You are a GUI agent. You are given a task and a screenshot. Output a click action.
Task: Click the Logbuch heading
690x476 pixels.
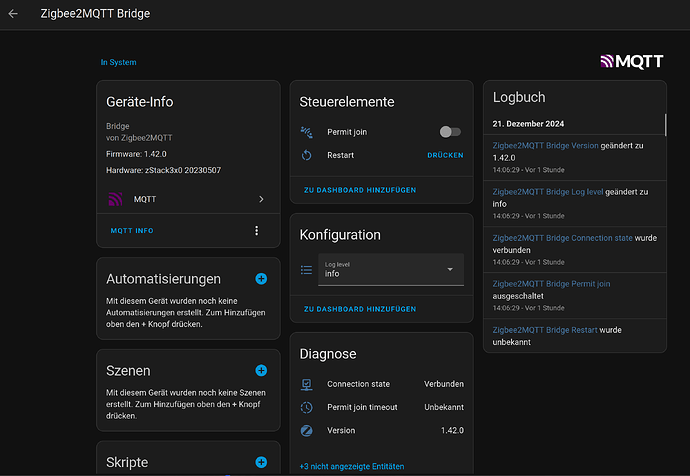pos(519,97)
